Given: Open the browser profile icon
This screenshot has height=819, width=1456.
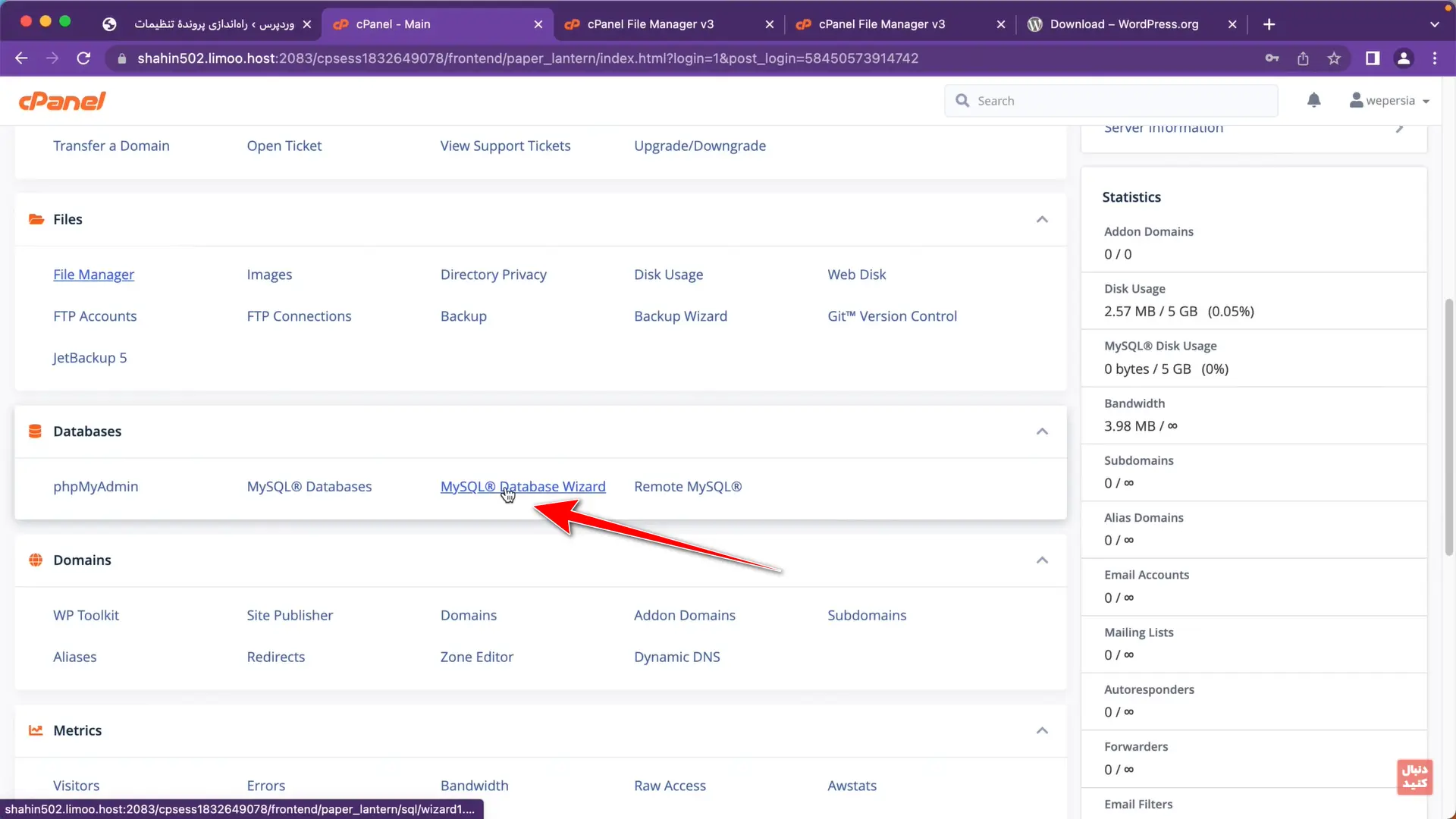Looking at the screenshot, I should (1404, 58).
